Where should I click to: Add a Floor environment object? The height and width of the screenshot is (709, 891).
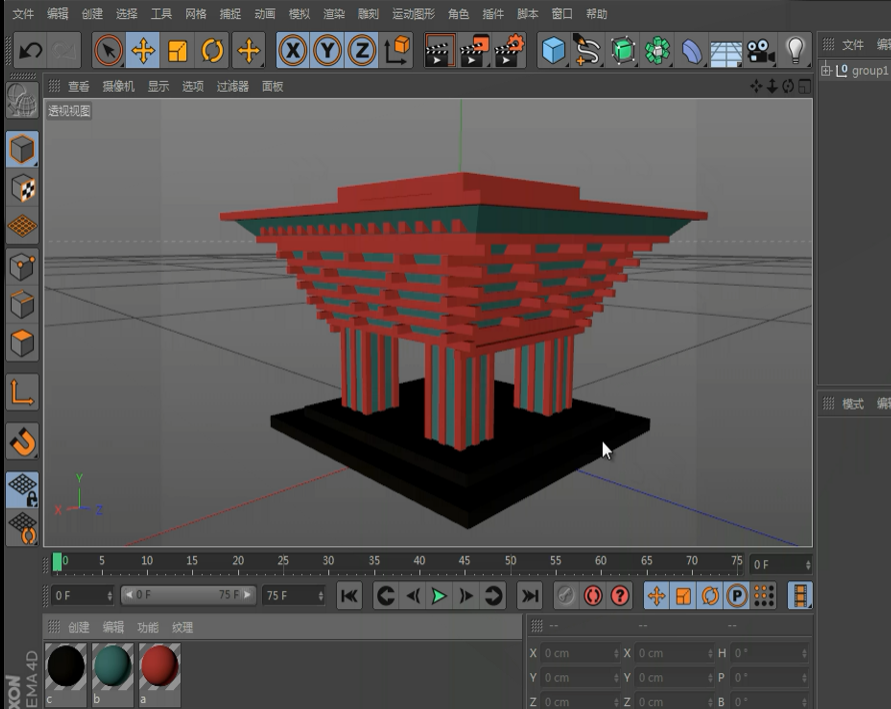click(726, 51)
